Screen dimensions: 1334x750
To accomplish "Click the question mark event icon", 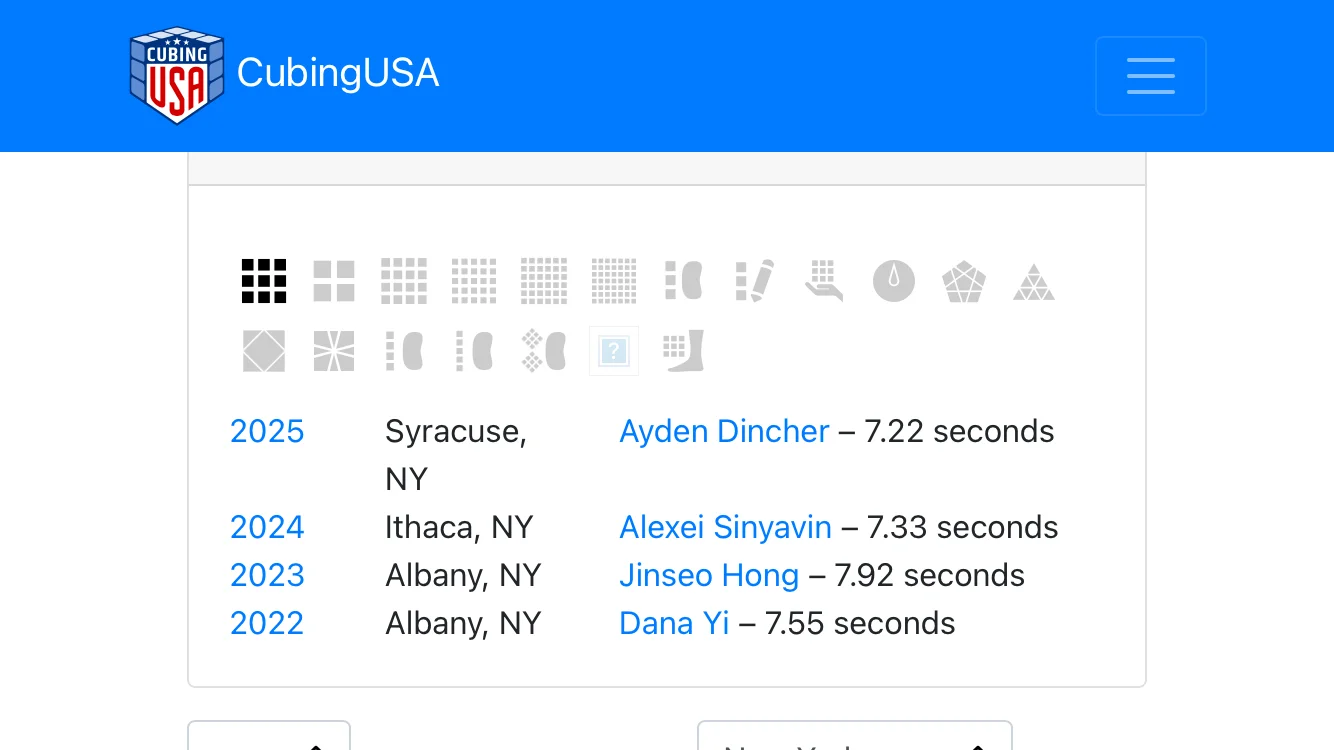I will (614, 351).
